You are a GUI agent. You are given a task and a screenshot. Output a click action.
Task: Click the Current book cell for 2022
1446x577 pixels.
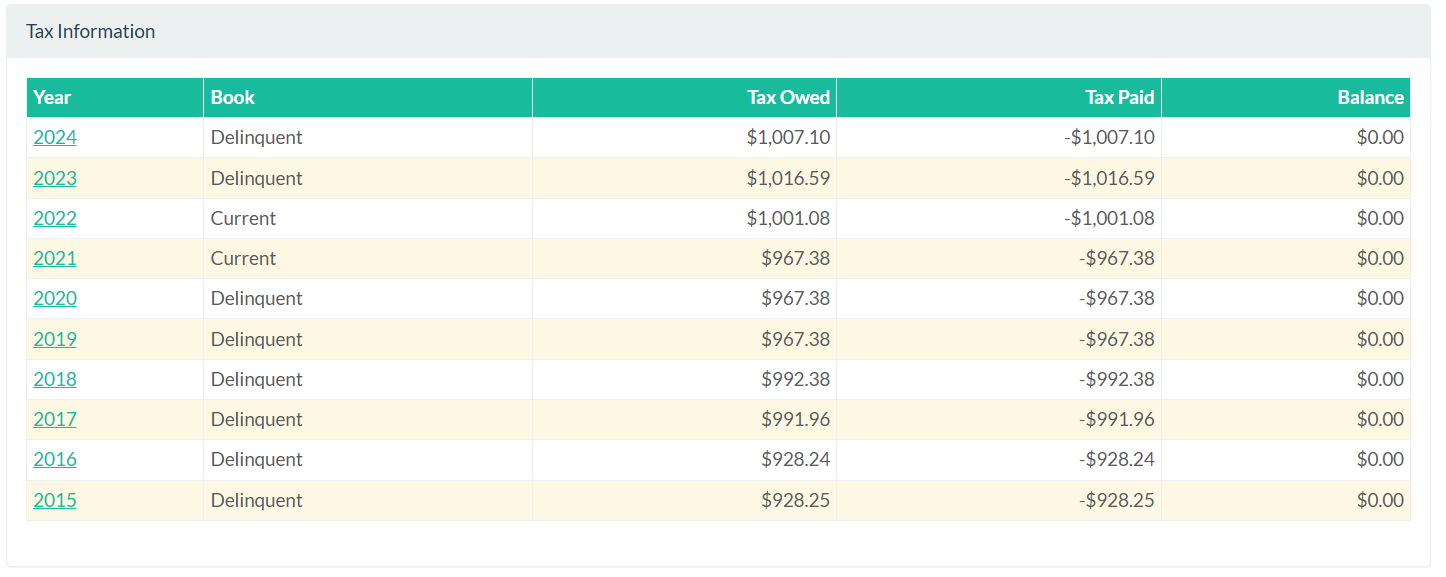click(243, 218)
